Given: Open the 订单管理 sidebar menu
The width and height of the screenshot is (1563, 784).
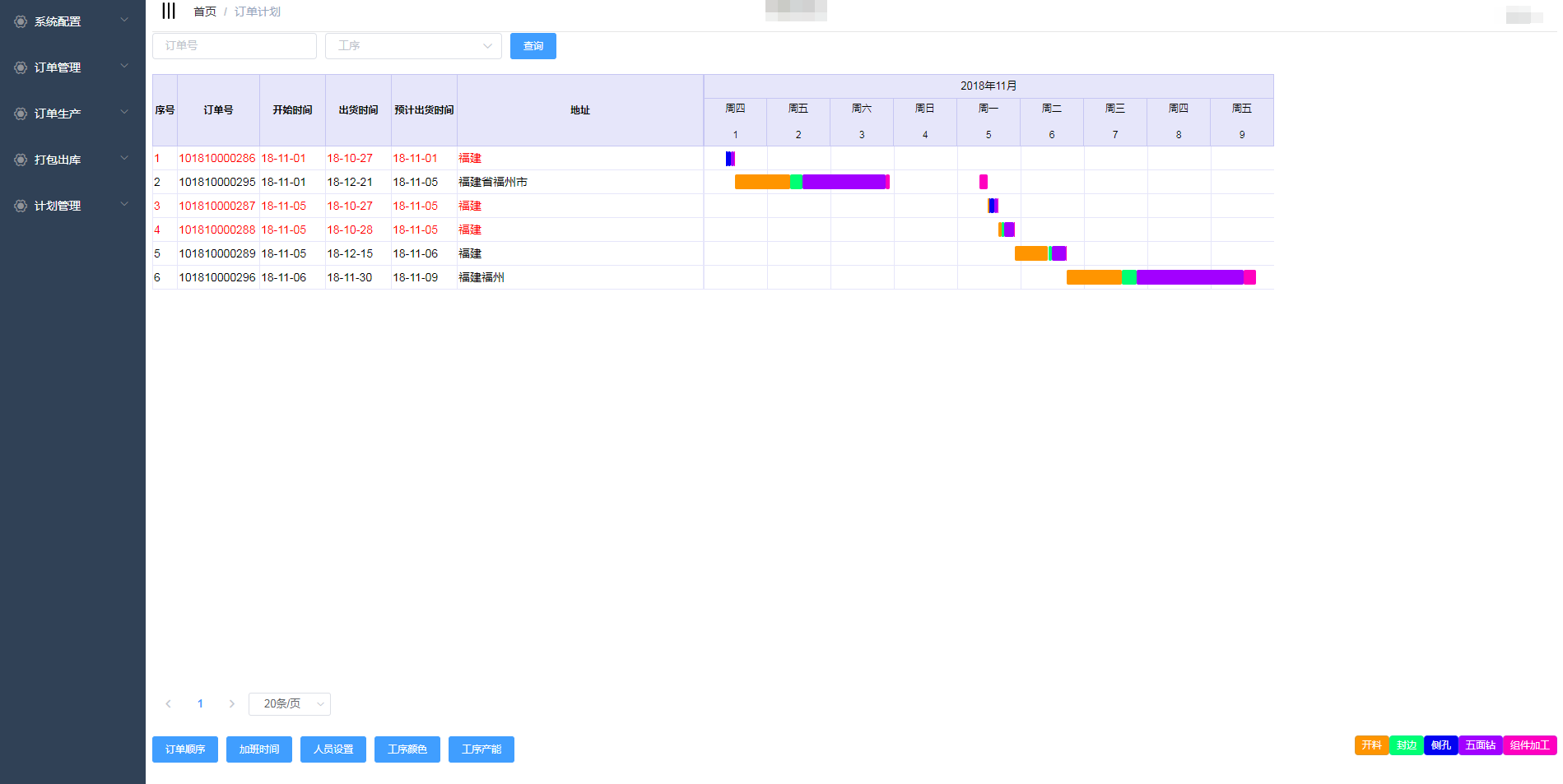Looking at the screenshot, I should pyautogui.click(x=58, y=67).
